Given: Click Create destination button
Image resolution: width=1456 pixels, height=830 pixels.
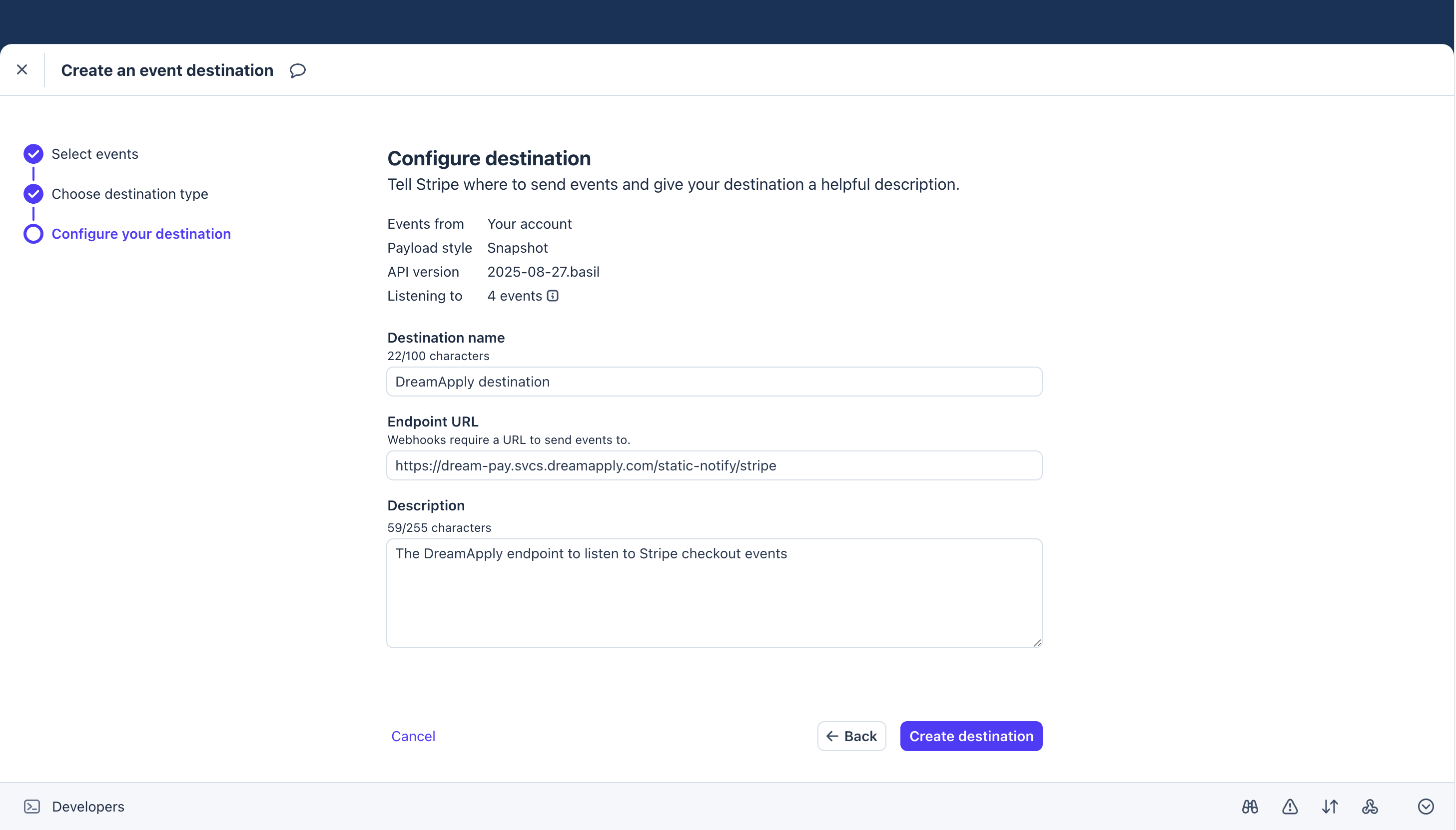Looking at the screenshot, I should (971, 736).
